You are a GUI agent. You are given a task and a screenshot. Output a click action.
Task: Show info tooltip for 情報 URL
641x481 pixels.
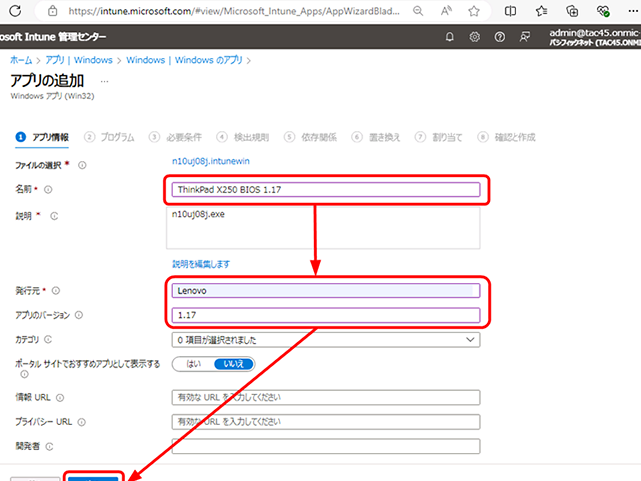coord(60,398)
